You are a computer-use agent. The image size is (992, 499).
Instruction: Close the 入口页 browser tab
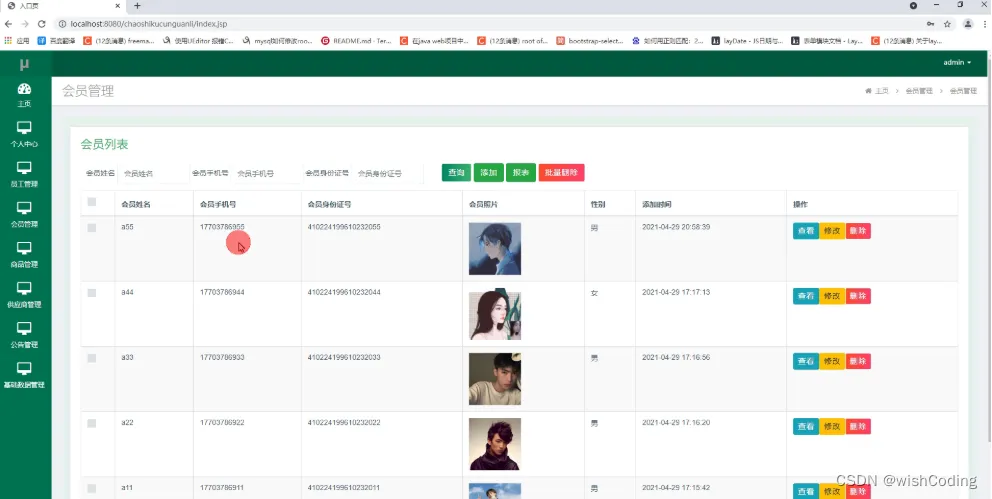118,6
